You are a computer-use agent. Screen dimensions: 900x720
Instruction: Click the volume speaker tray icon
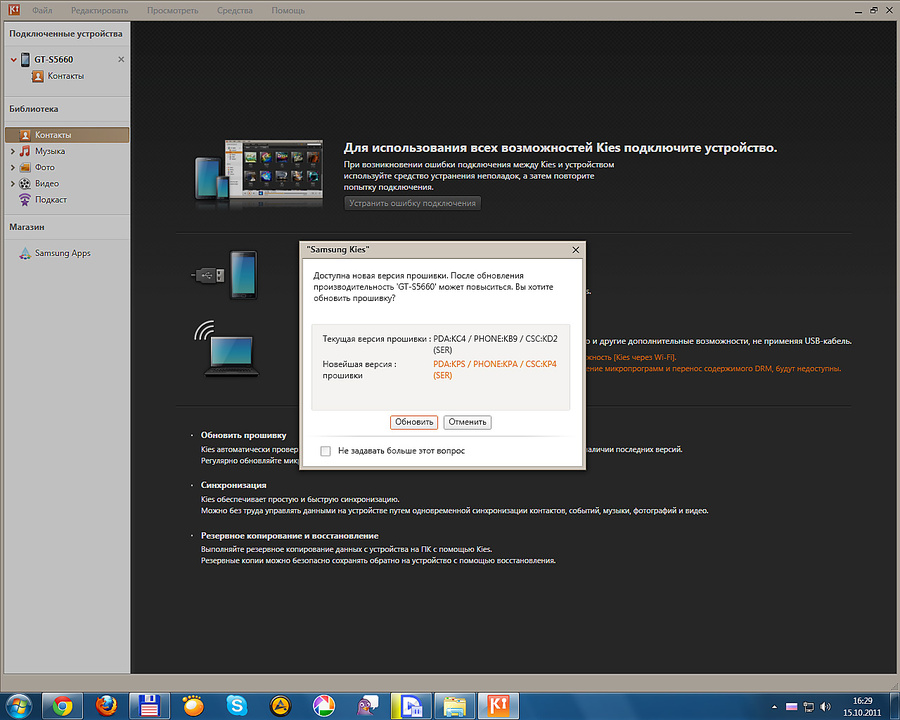[825, 707]
